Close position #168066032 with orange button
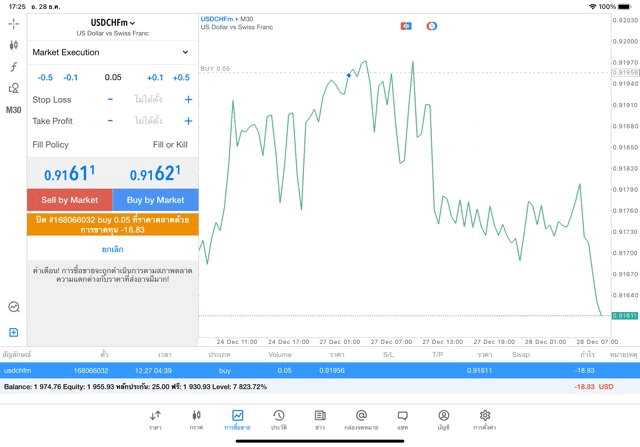 pos(113,225)
